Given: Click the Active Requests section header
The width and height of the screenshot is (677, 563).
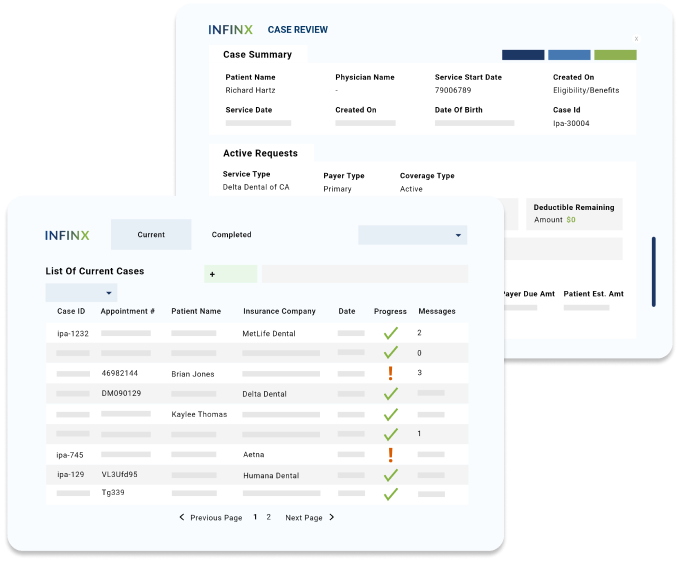Looking at the screenshot, I should 260,153.
